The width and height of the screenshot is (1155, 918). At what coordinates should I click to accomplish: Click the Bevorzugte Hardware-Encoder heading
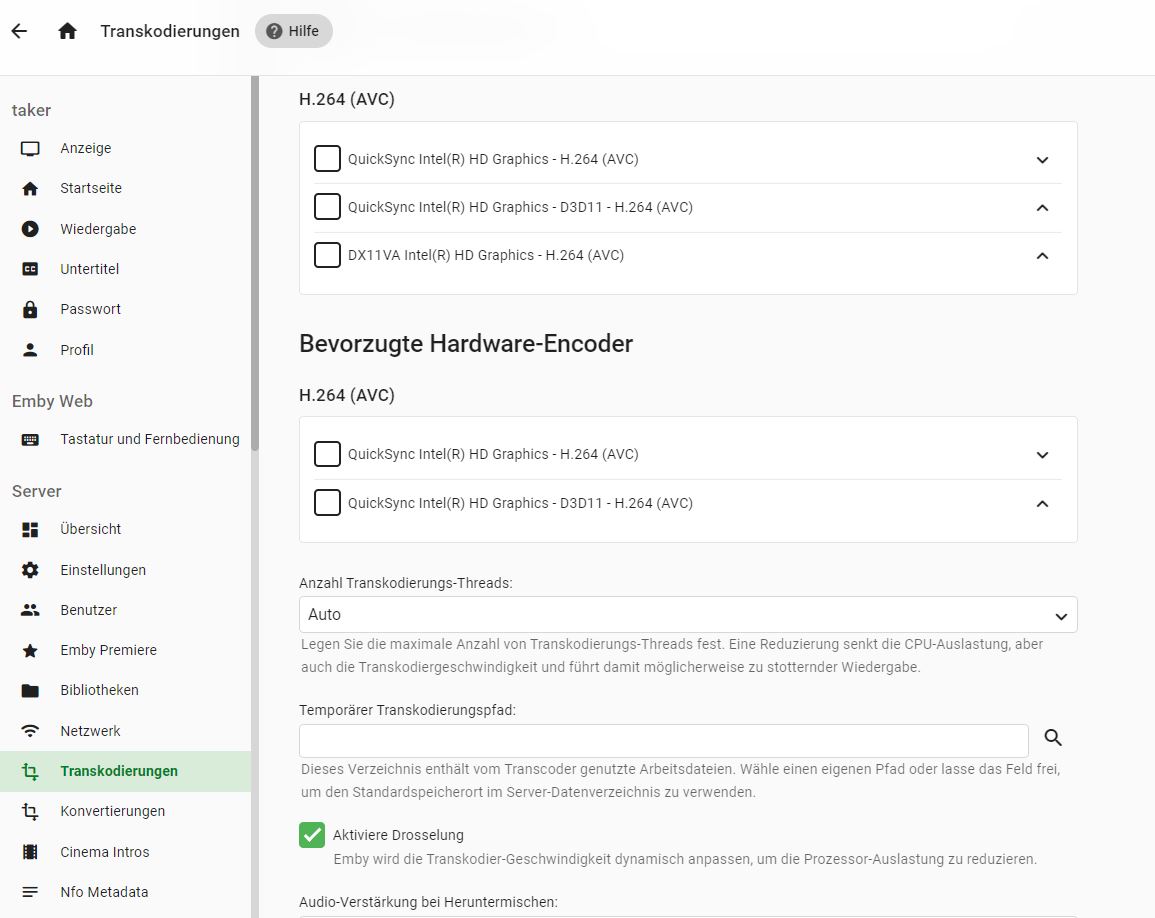coord(466,344)
